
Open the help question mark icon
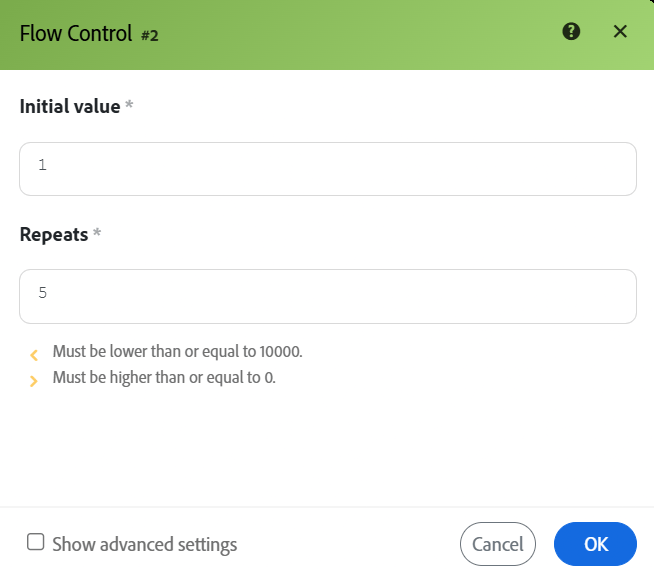[571, 32]
